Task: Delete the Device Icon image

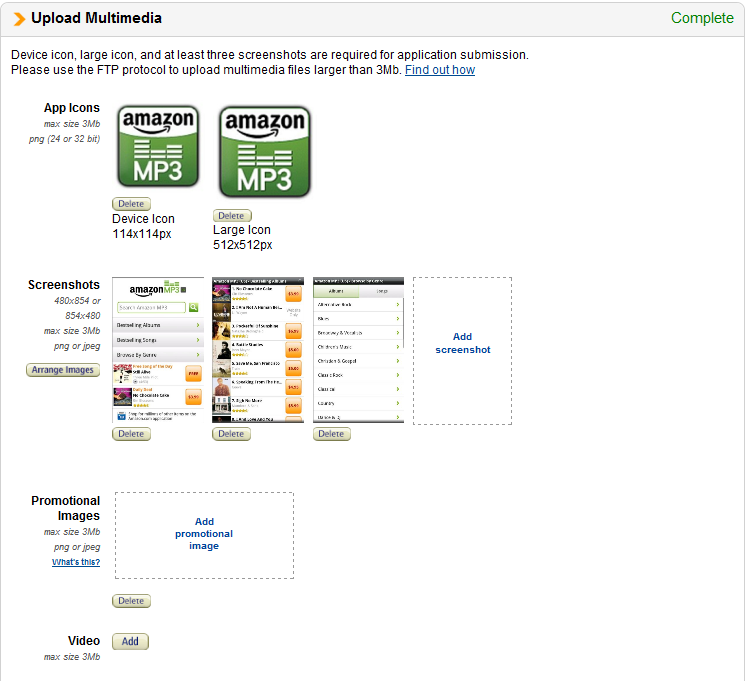Action: tap(131, 204)
